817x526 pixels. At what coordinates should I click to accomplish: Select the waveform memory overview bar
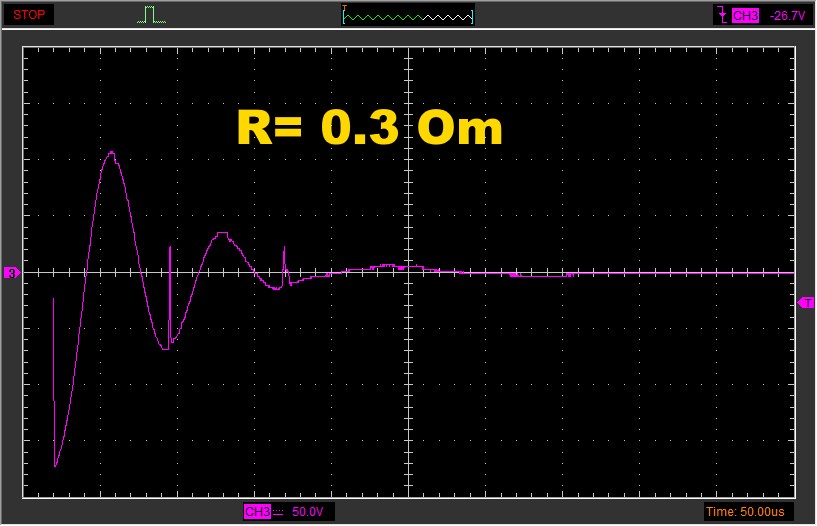(x=408, y=17)
